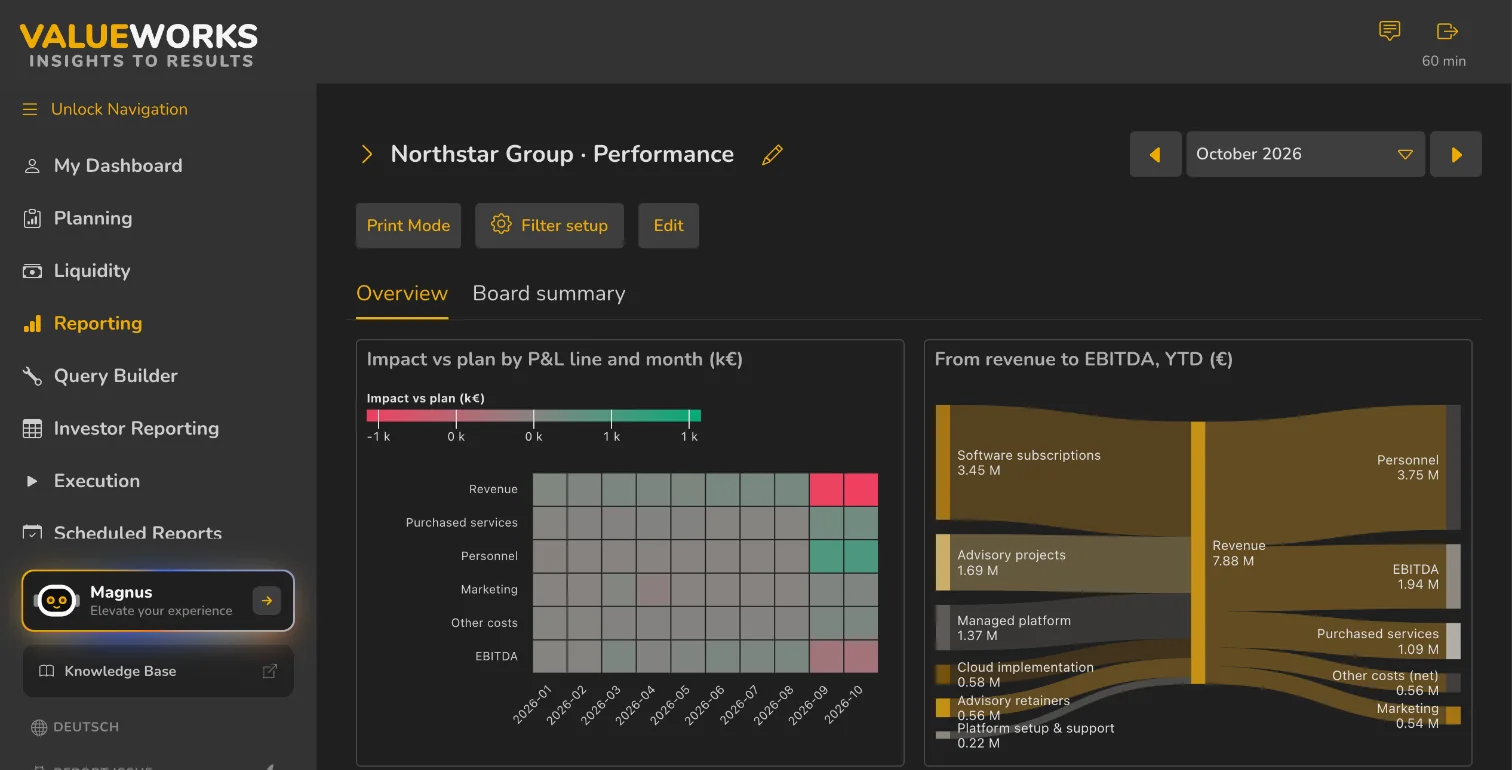This screenshot has width=1512, height=770.
Task: Click the Edit button
Action: [x=668, y=226]
